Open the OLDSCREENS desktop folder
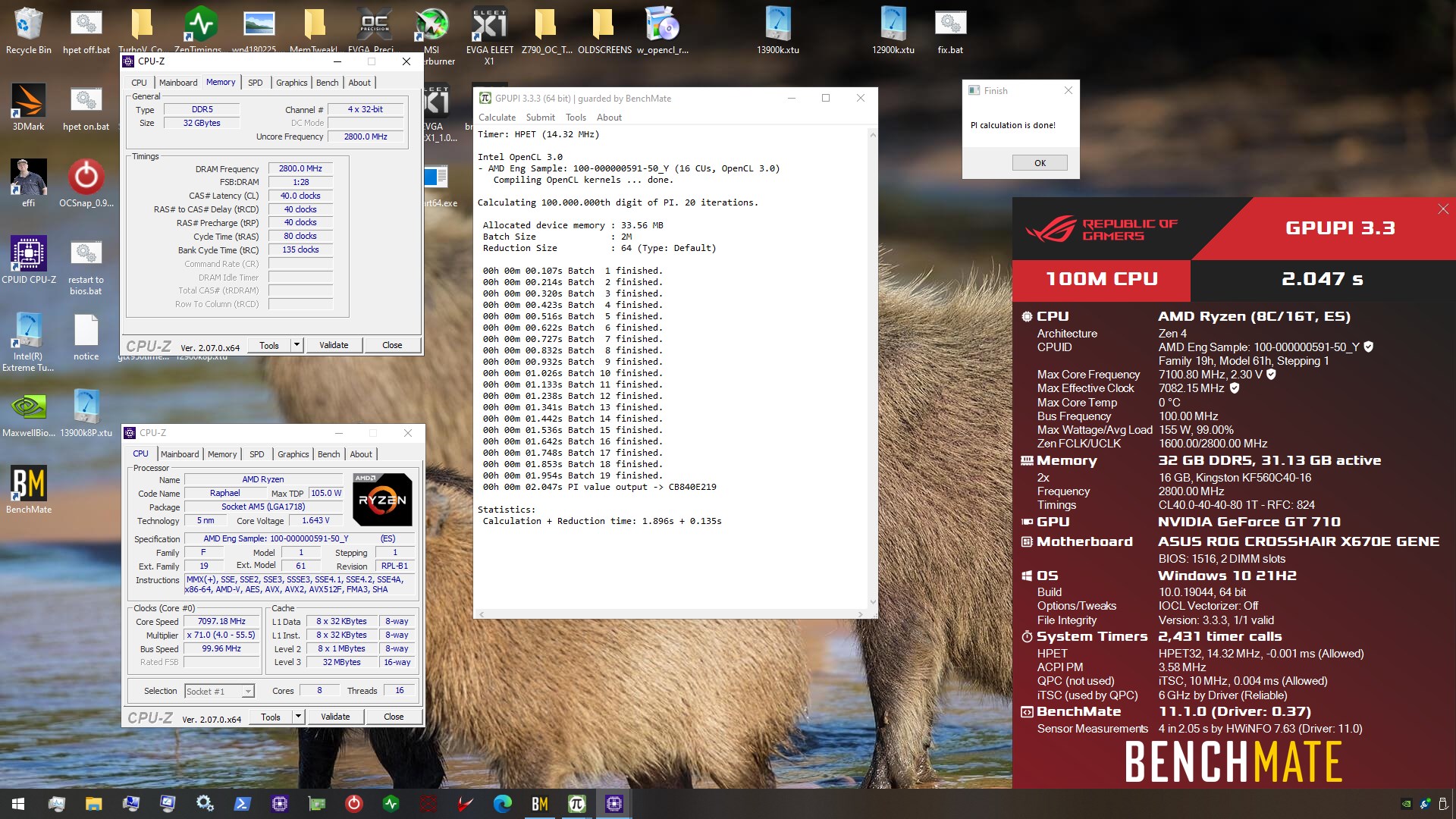1456x819 pixels. click(604, 30)
